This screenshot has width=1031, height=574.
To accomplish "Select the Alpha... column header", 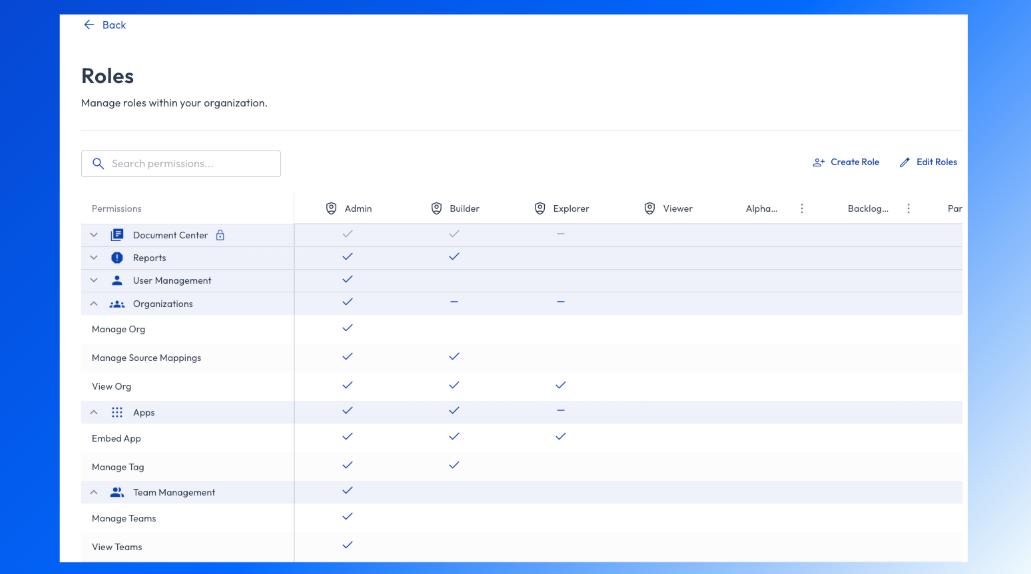I will (x=761, y=208).
